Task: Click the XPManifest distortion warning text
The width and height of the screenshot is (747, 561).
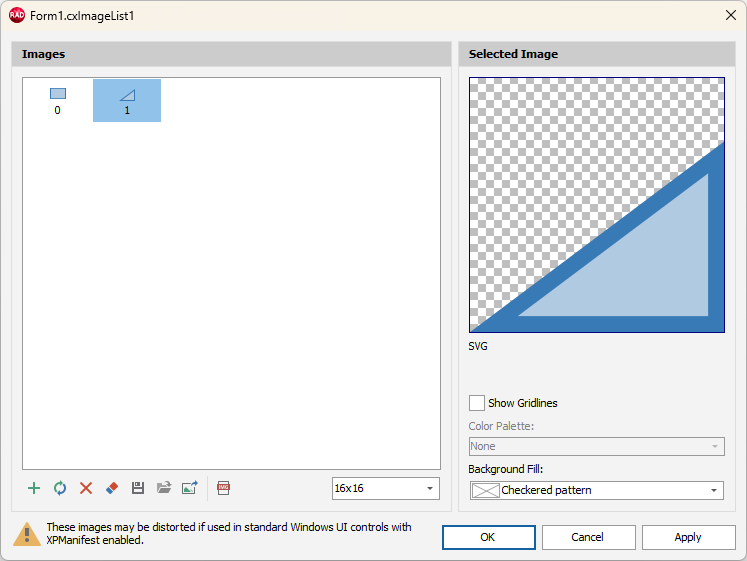Action: coord(229,533)
